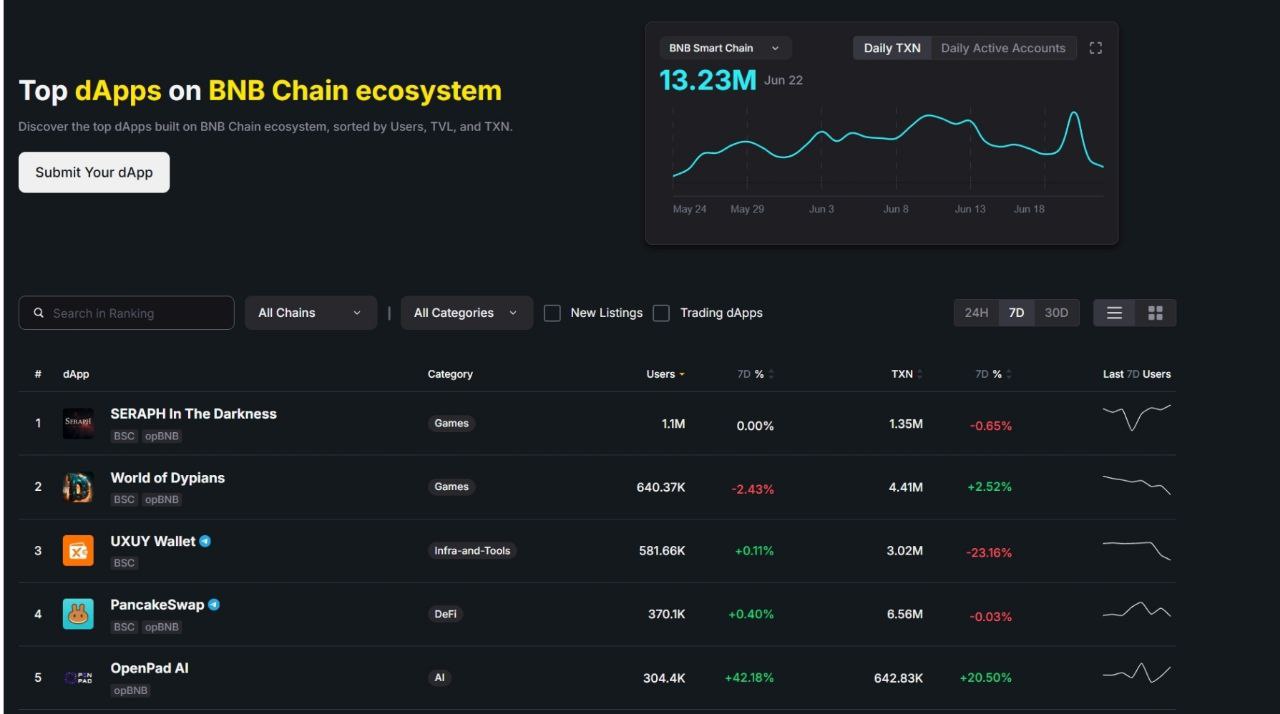Viewport: 1280px width, 714px height.
Task: Click the UXUY Wallet orange logo
Action: tap(78, 551)
